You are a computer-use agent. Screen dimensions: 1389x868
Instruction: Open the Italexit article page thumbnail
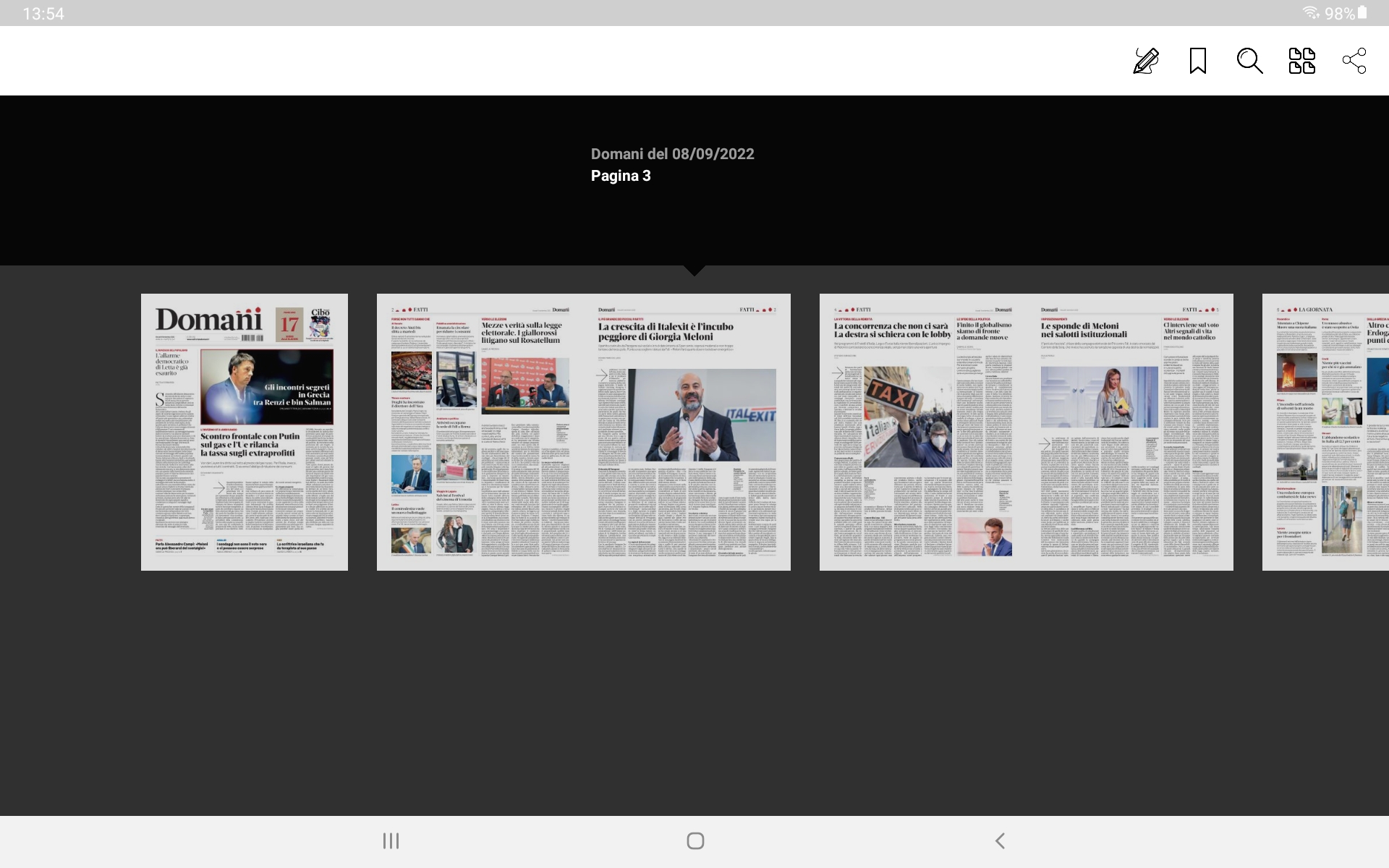687,432
